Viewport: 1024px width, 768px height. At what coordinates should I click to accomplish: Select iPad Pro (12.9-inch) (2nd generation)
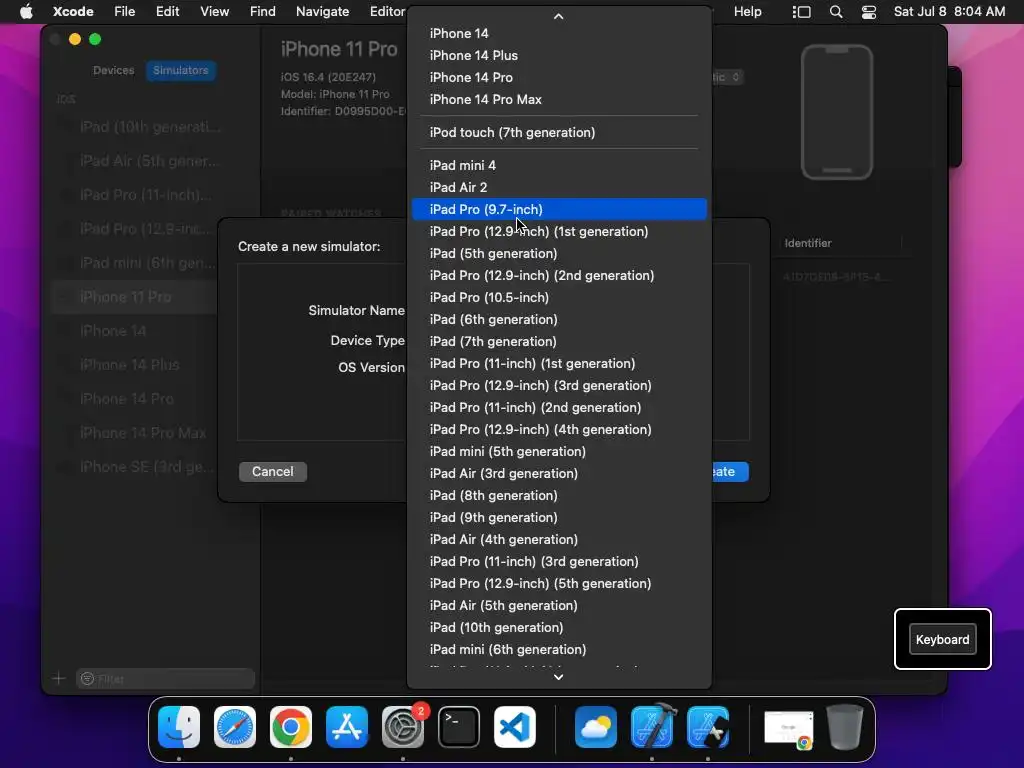tap(559, 276)
